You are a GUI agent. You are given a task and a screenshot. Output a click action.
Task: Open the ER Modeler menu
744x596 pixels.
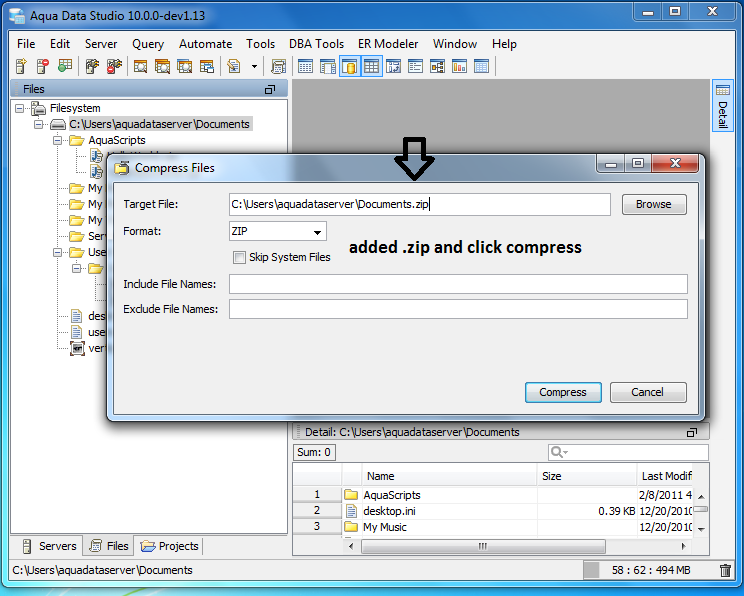pyautogui.click(x=388, y=44)
